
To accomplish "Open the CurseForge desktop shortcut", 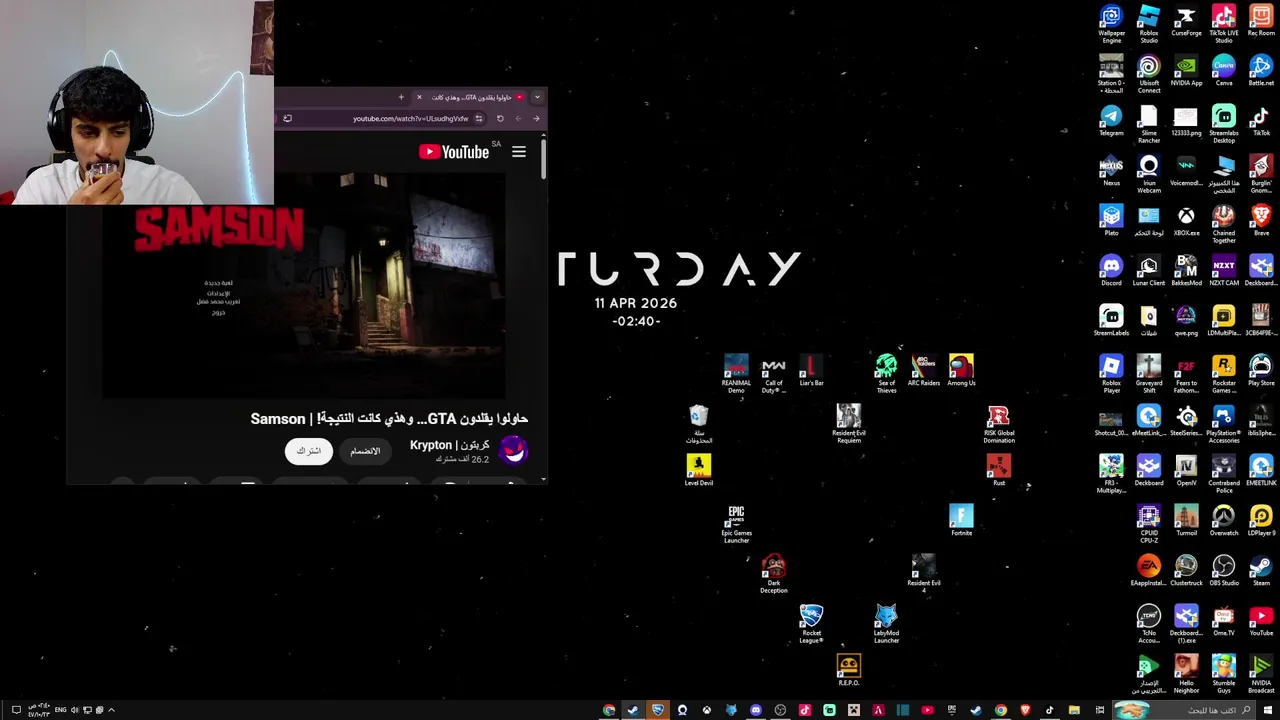I will [x=1186, y=22].
